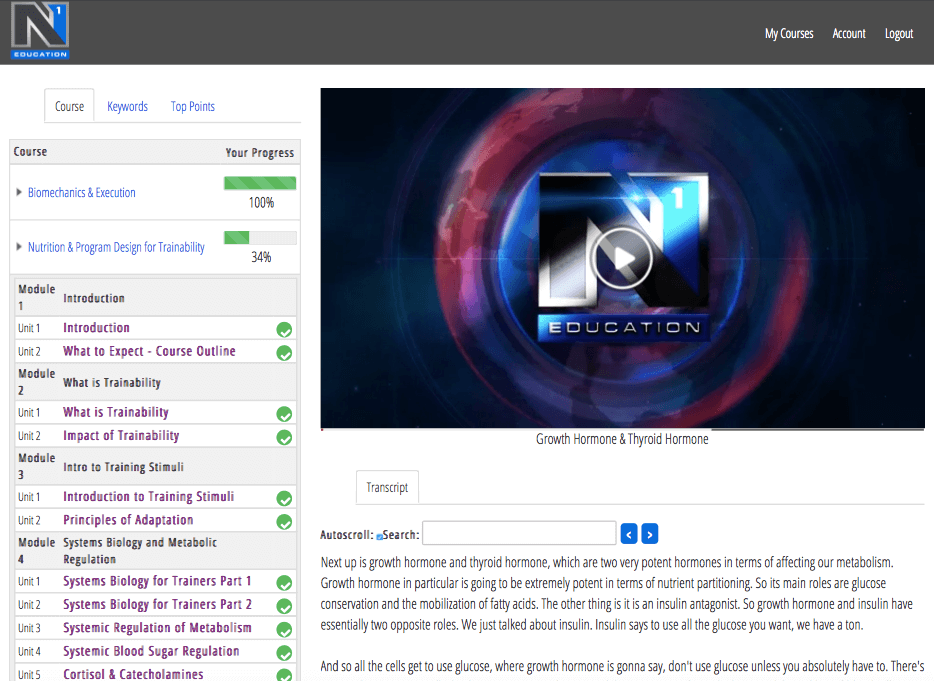Viewport: 934px width, 681px height.
Task: Click the next search result arrow
Action: click(x=650, y=534)
